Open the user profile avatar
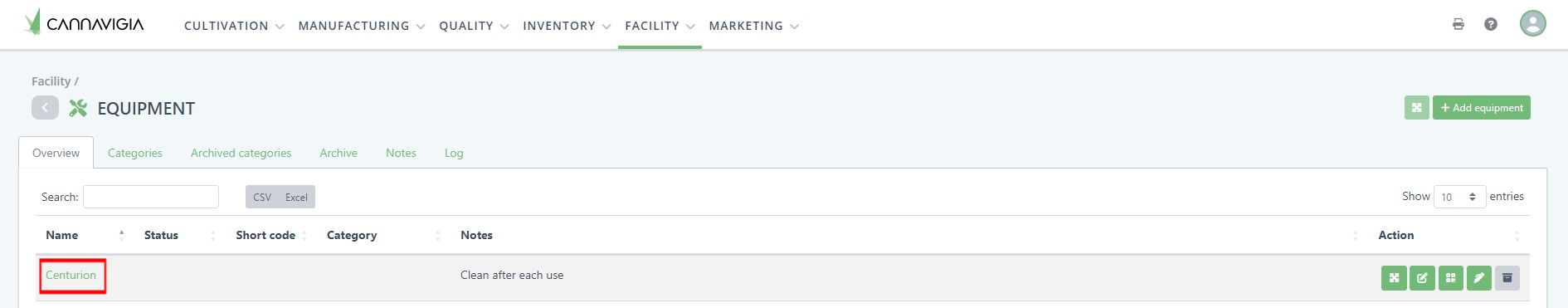 (1532, 23)
